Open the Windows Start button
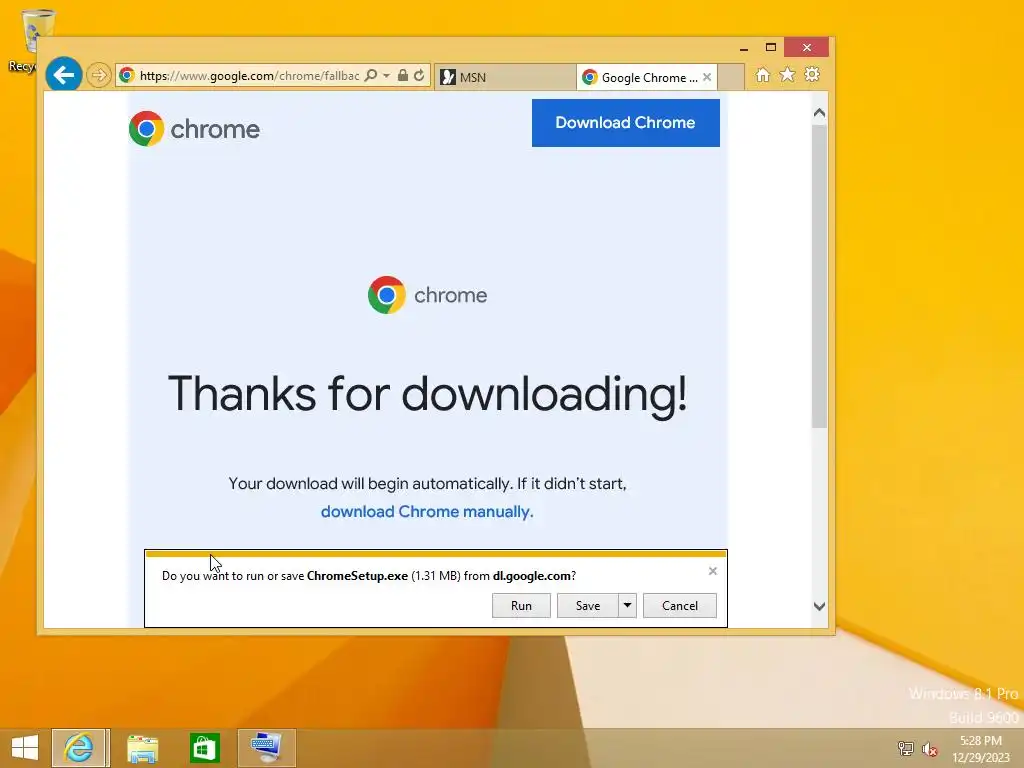Screen dimensions: 1024x768 (25, 748)
